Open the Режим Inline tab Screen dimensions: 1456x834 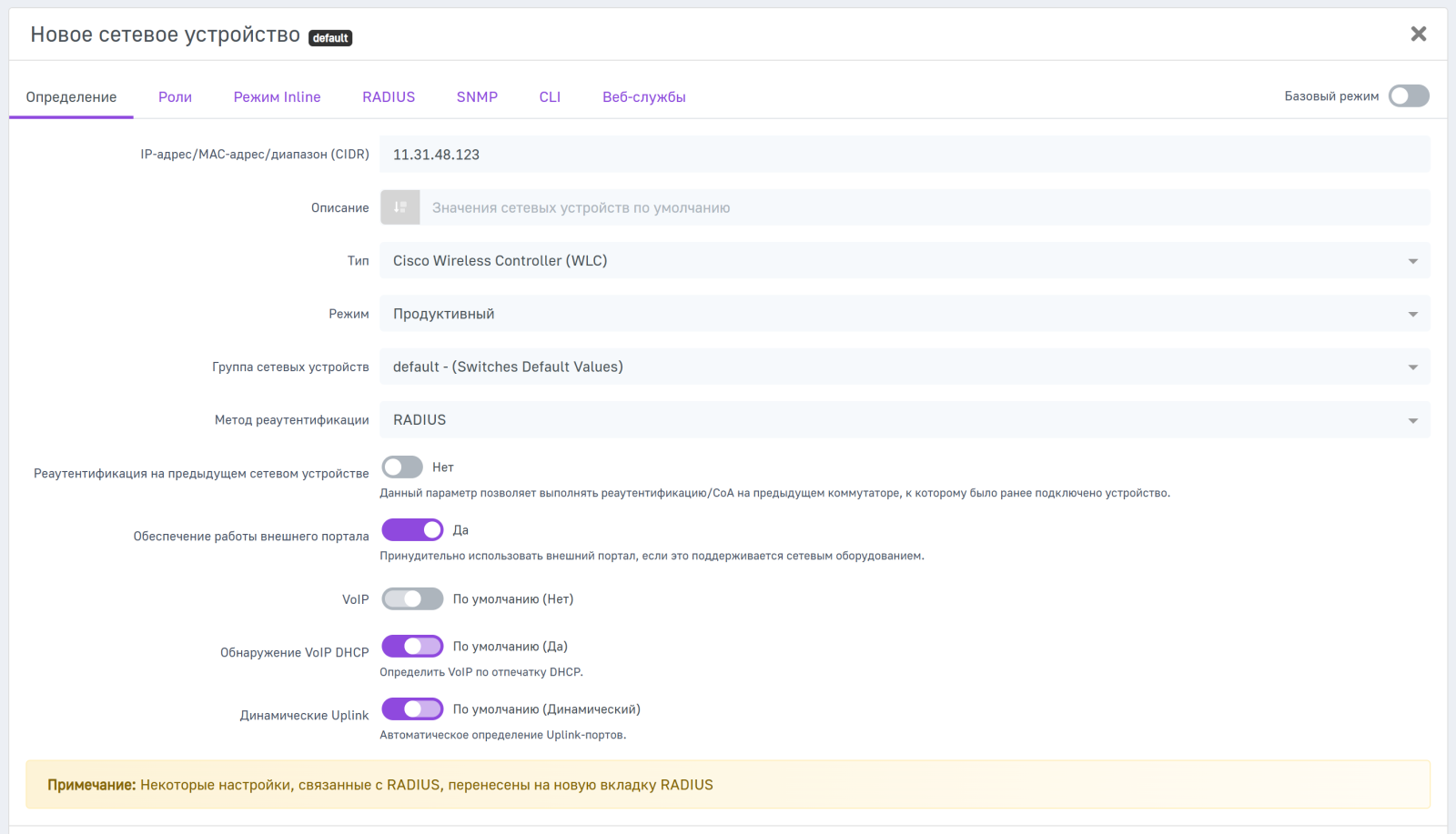(x=277, y=97)
